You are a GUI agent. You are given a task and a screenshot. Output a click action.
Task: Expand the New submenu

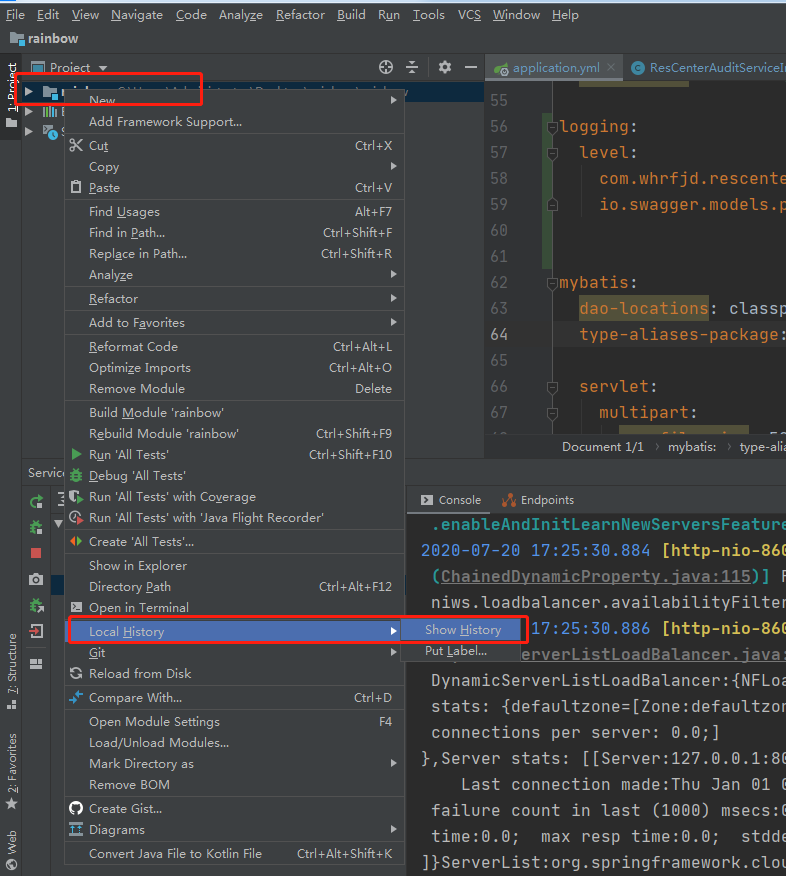(x=234, y=101)
